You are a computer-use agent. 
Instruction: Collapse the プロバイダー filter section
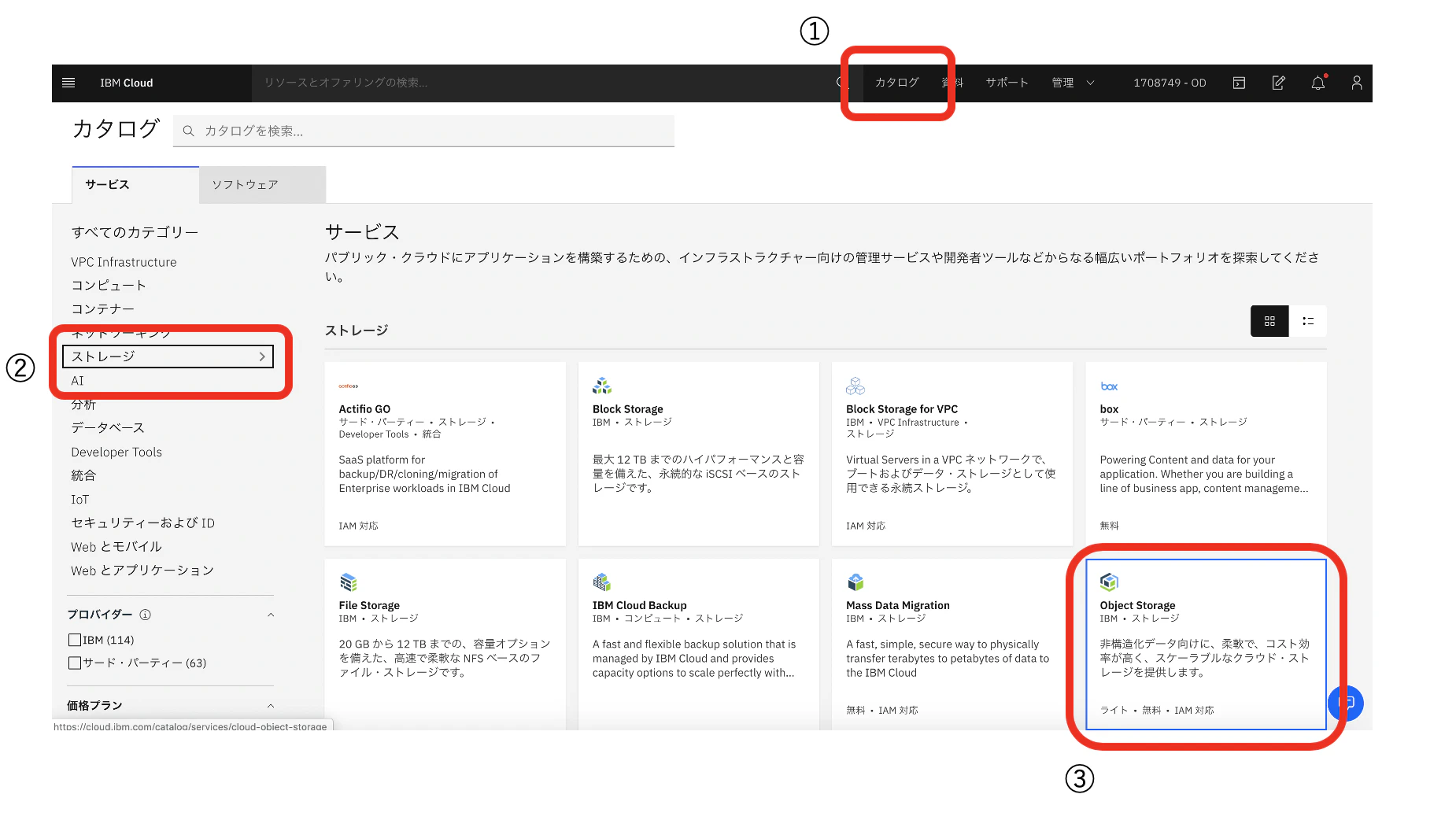(x=271, y=615)
